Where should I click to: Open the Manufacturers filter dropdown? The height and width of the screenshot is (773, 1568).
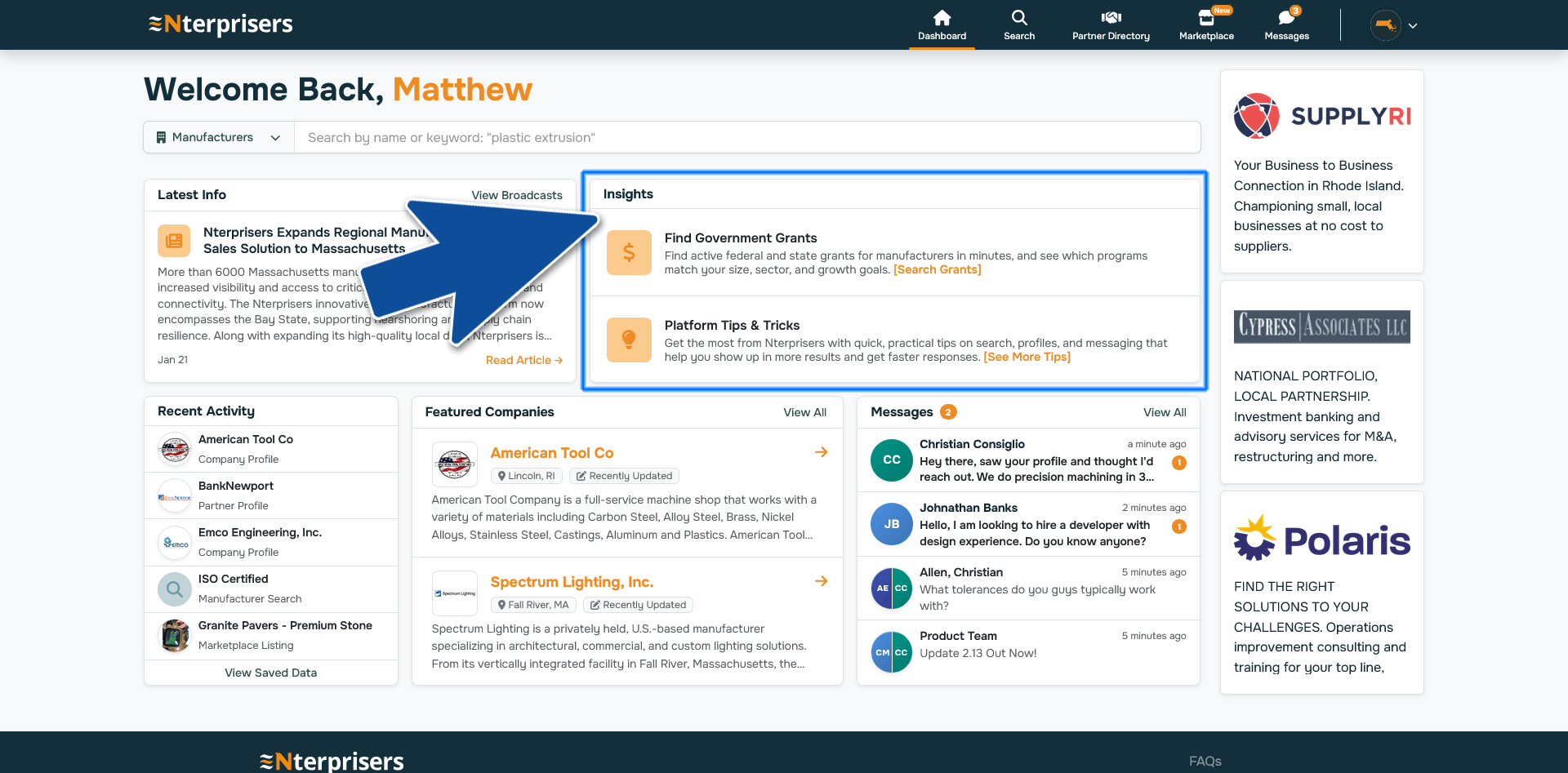pyautogui.click(x=217, y=137)
